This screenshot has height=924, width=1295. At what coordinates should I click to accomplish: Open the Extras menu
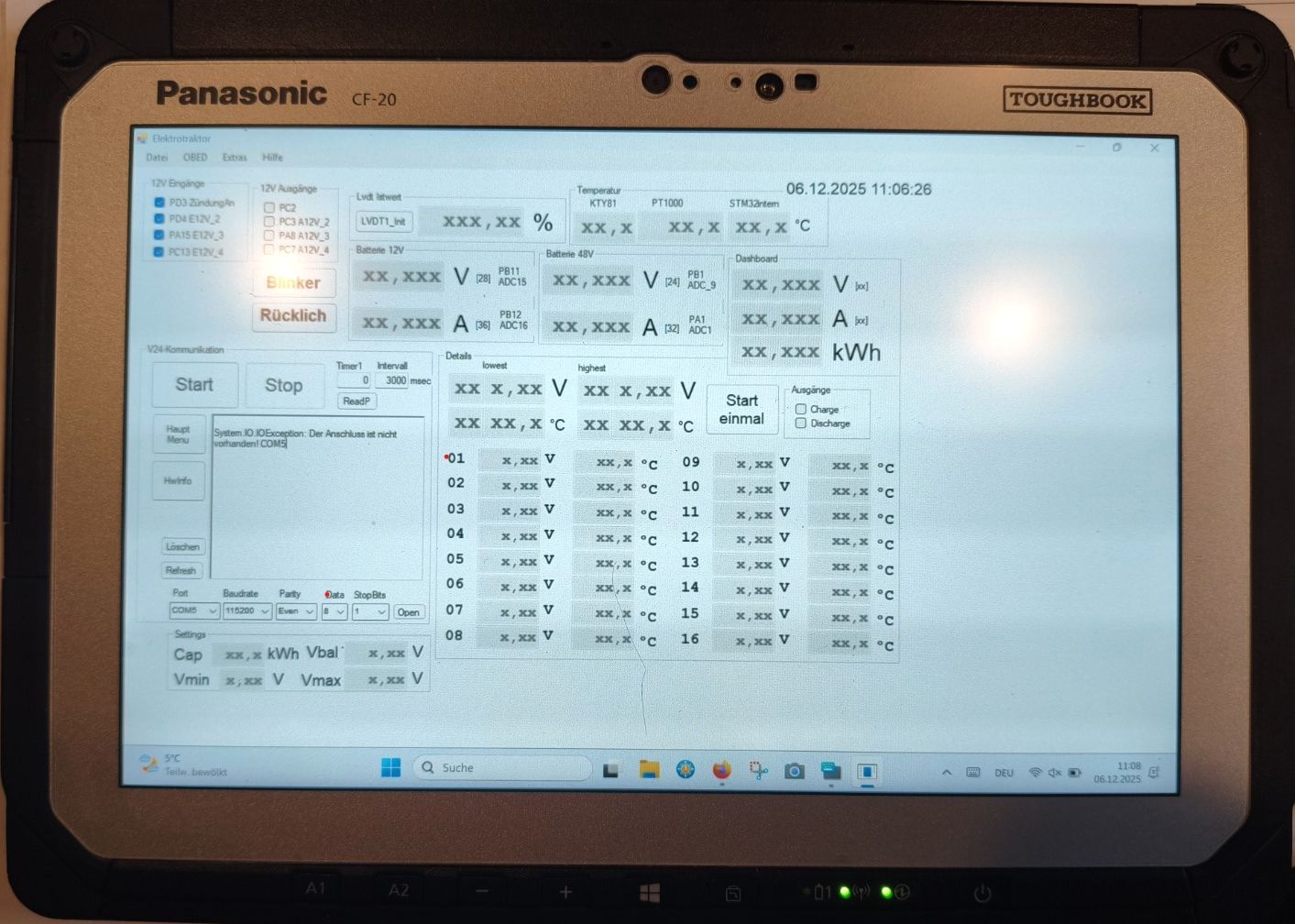(x=235, y=158)
